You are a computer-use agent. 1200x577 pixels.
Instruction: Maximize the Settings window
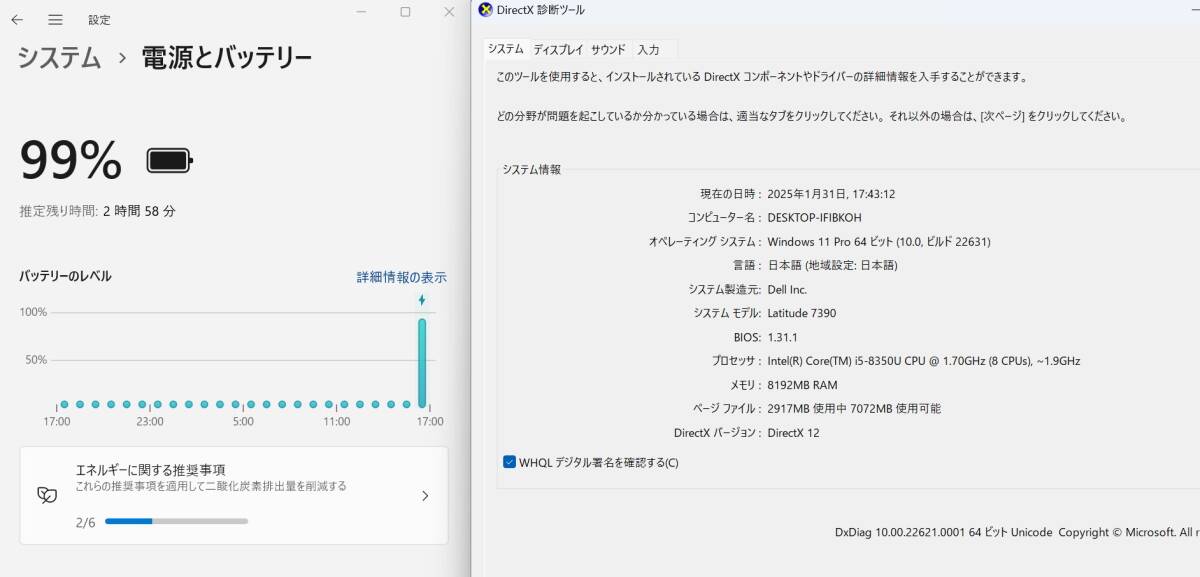point(405,12)
